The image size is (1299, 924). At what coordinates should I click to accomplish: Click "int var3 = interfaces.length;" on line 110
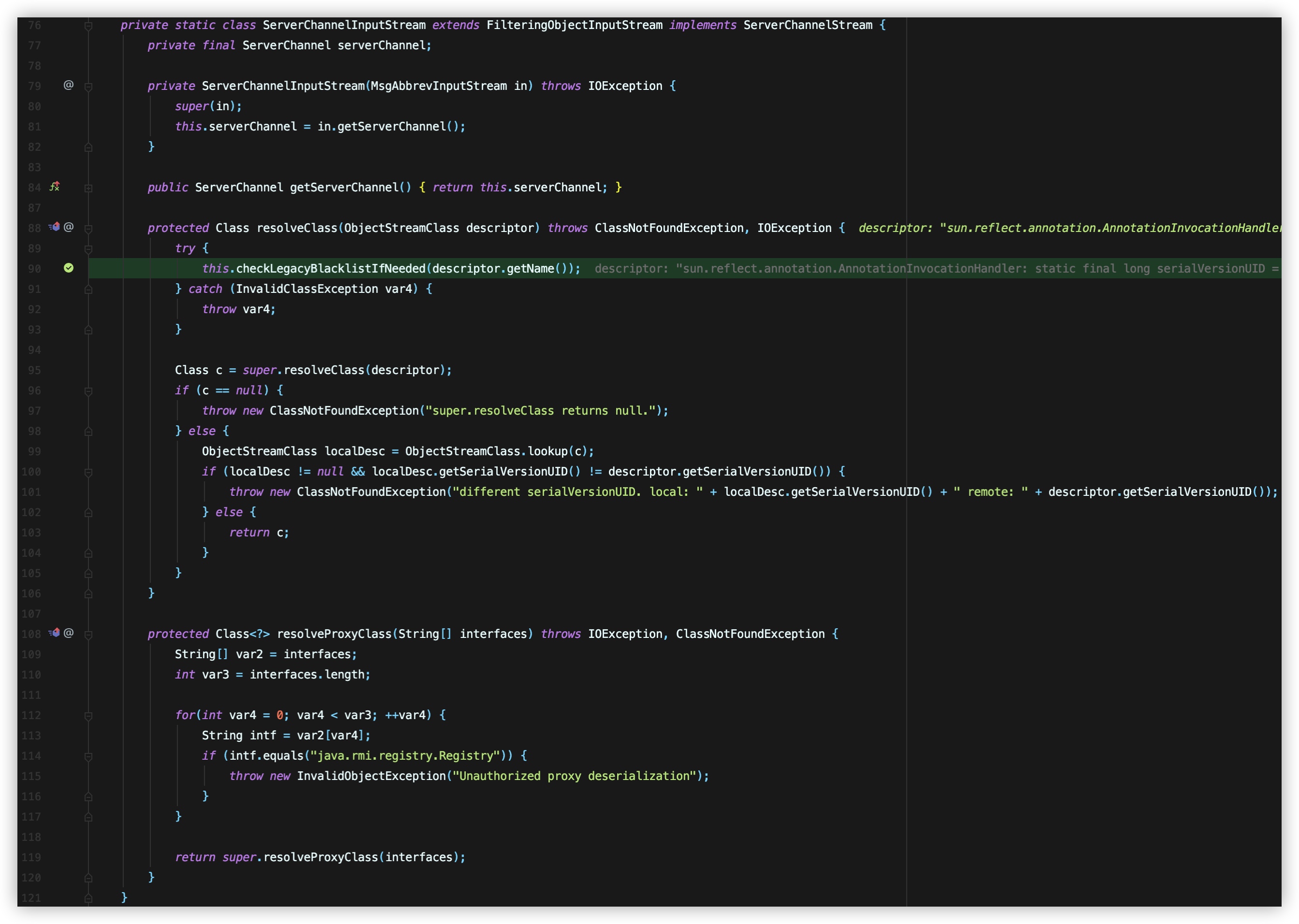(x=273, y=675)
